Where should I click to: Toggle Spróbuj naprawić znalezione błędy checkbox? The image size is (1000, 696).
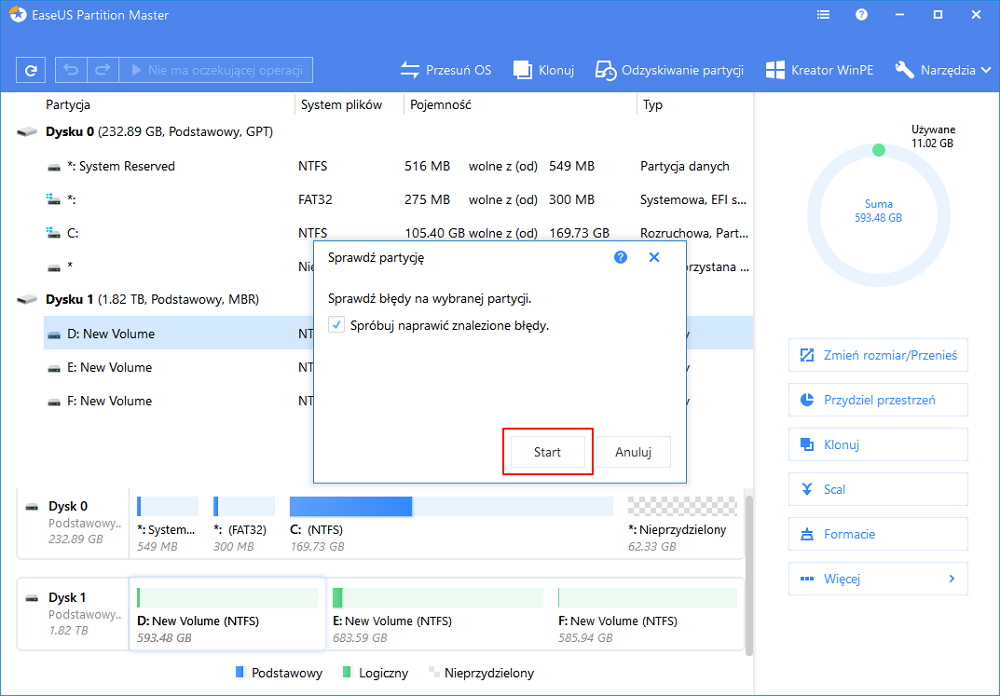coord(336,325)
